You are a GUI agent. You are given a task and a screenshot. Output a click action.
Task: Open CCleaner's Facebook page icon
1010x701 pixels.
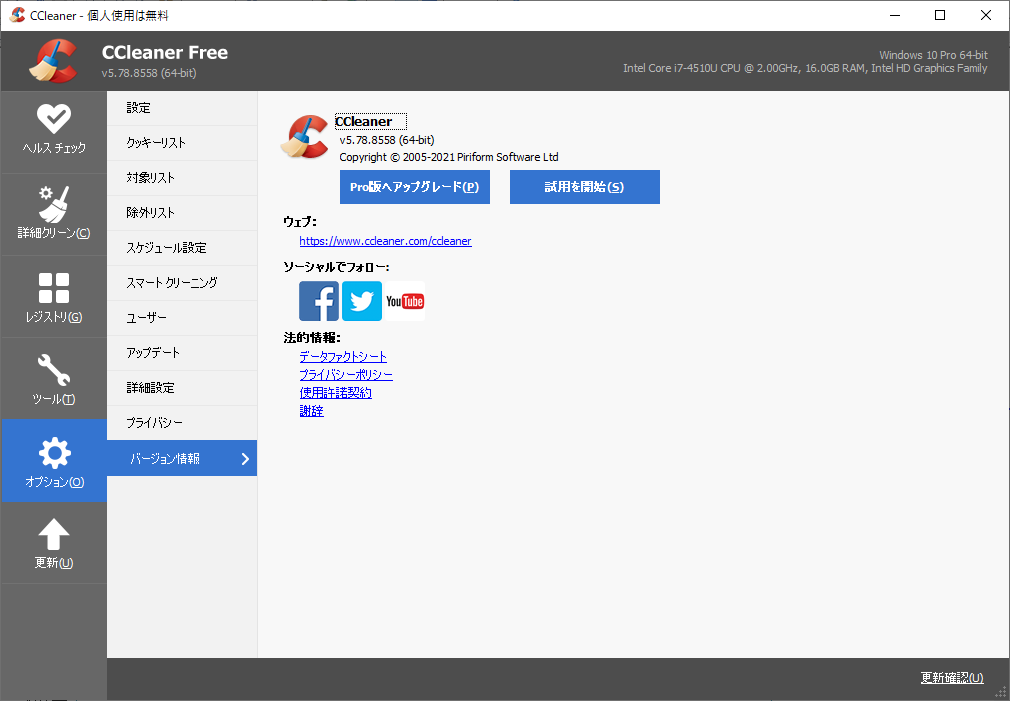pos(318,301)
